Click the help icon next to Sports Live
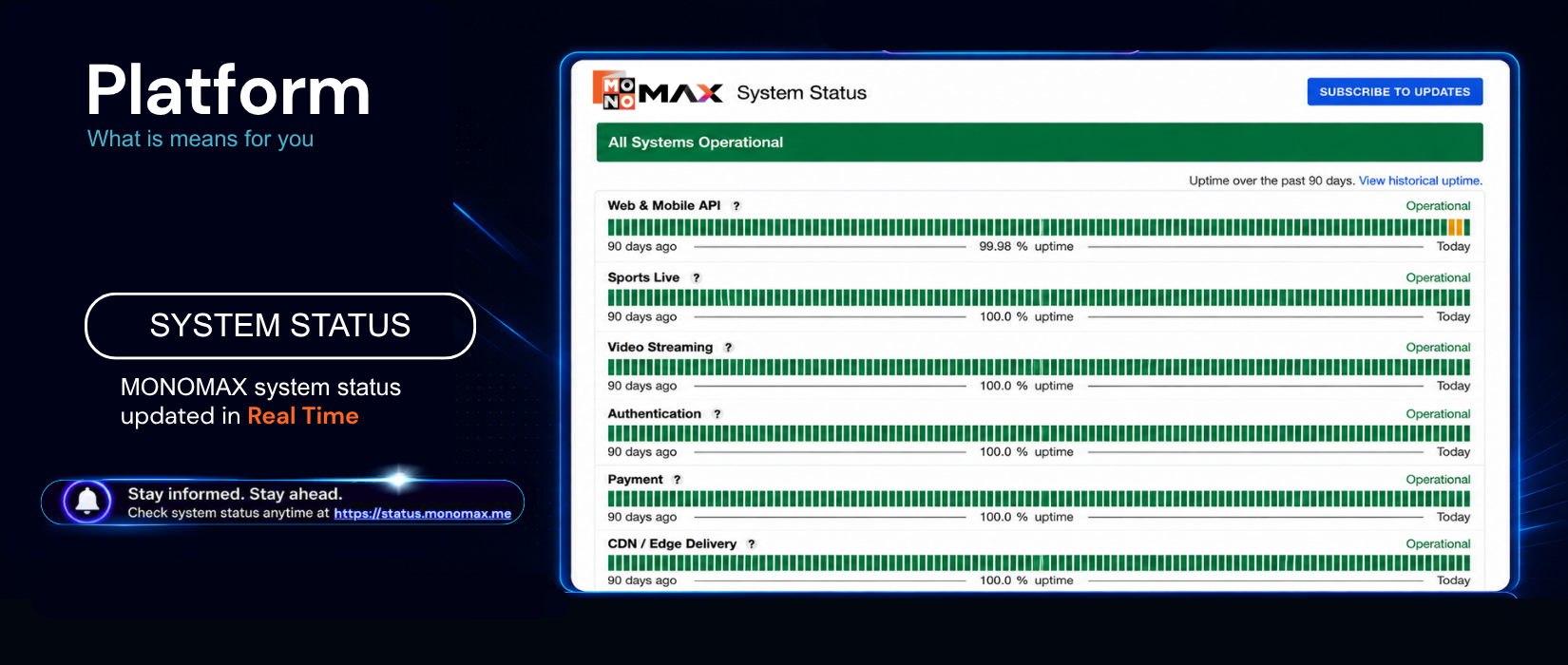1568x665 pixels. [x=697, y=278]
